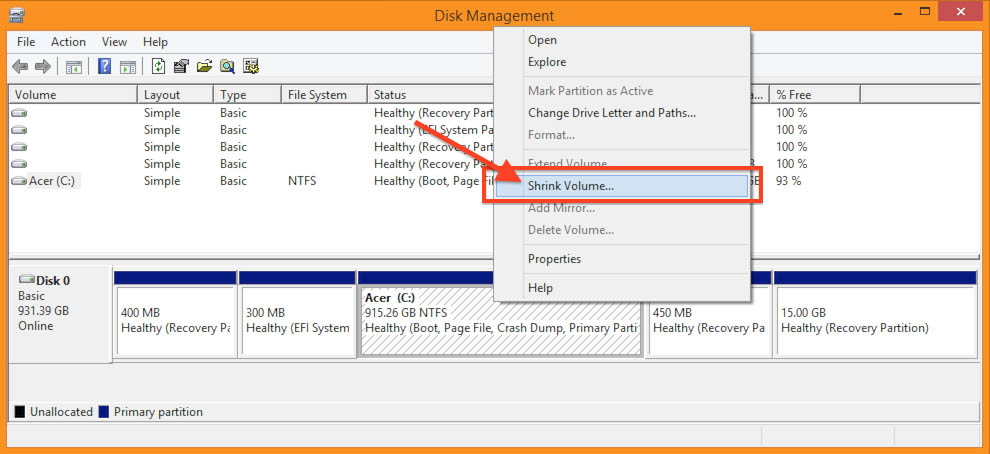Screen dimensions: 990x454
Task: Click the blue Primary partition legend swatch
Action: (x=104, y=412)
